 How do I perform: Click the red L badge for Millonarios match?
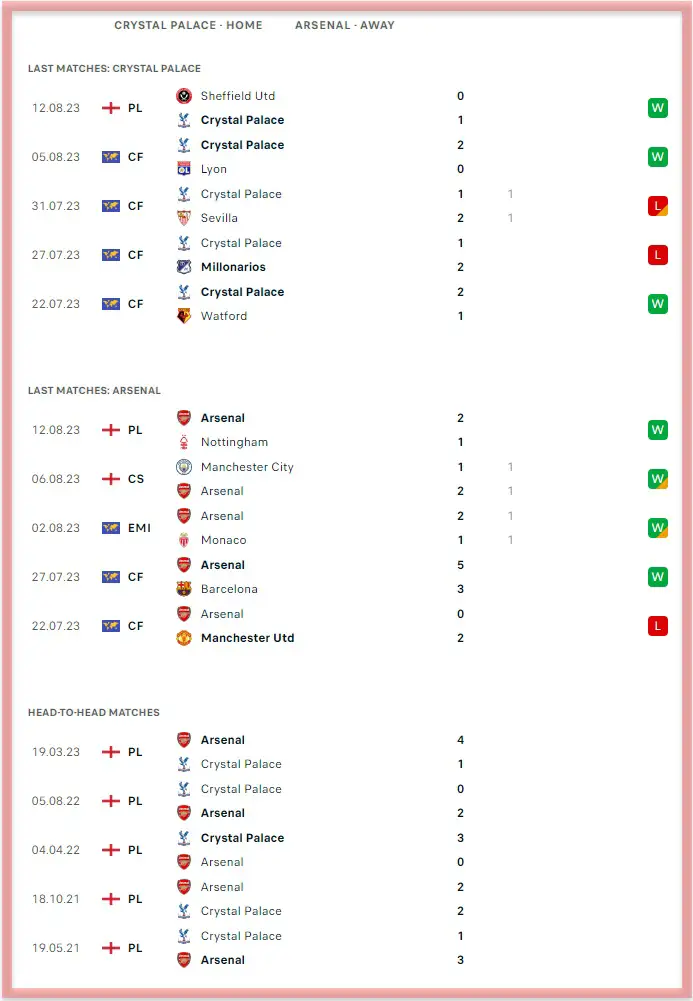pyautogui.click(x=657, y=255)
